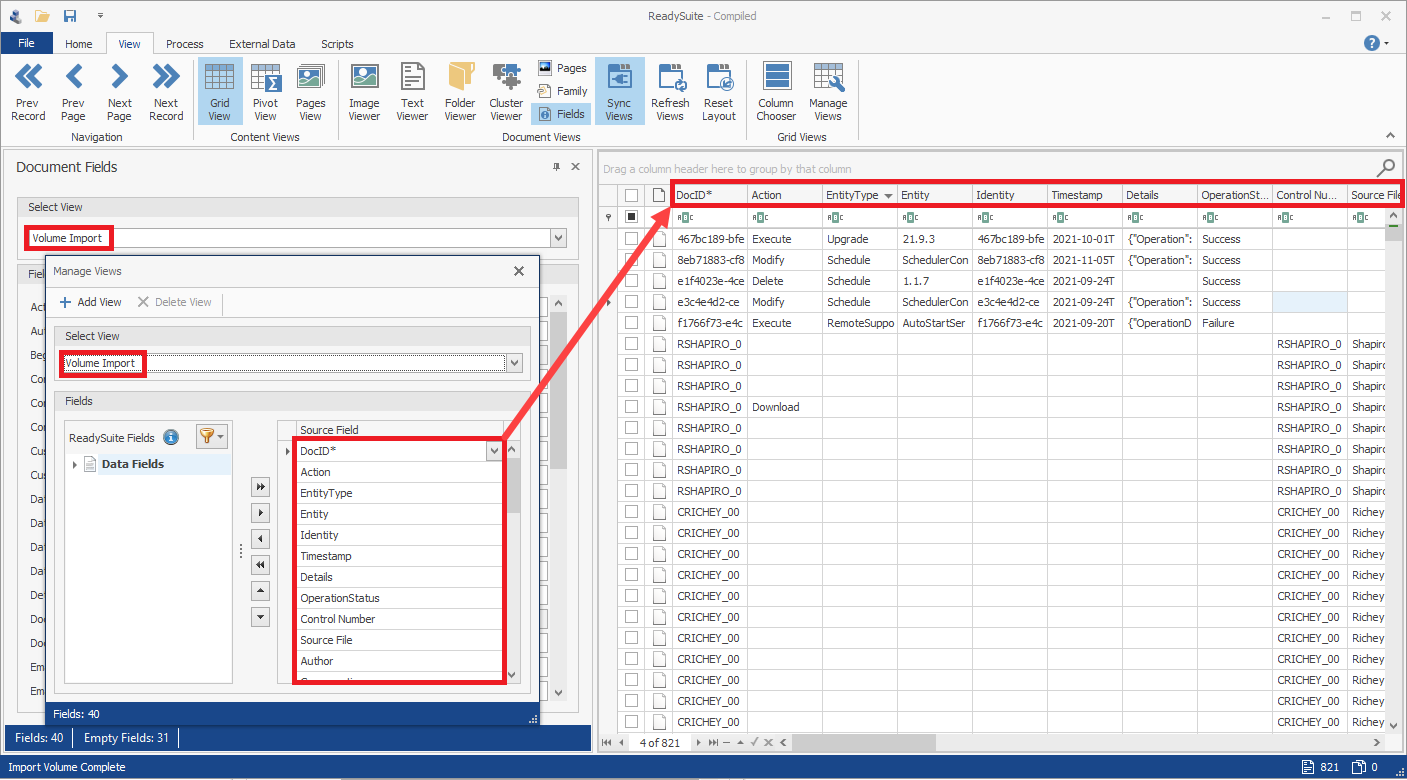Toggle the Fields document view
This screenshot has width=1407, height=780.
561,114
